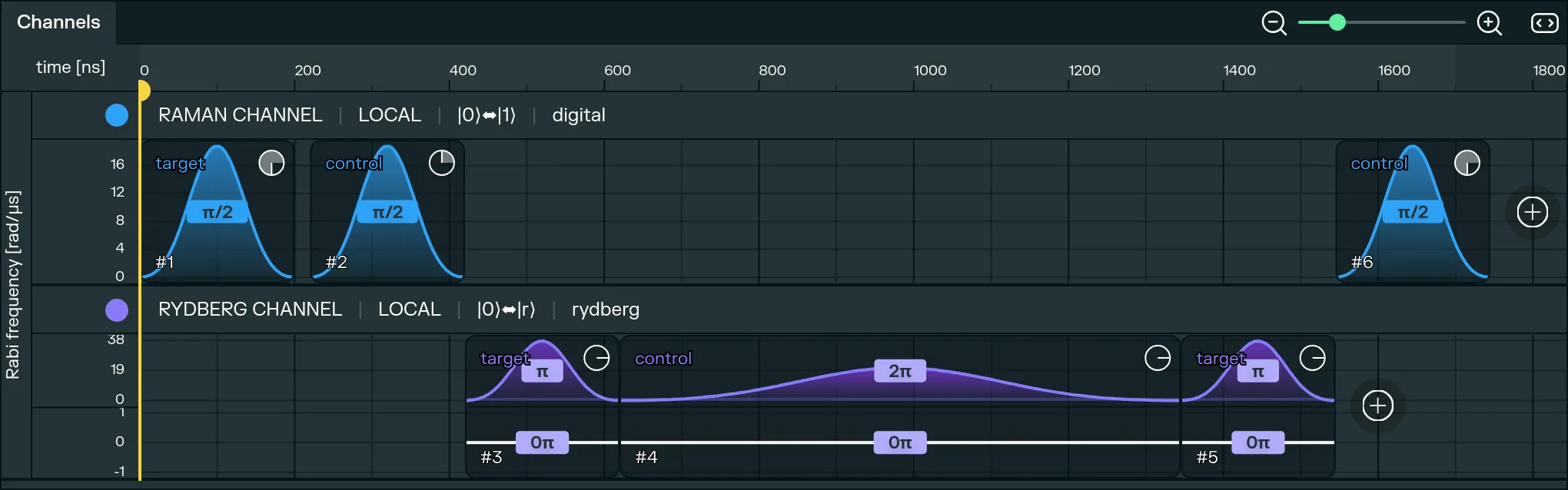Image resolution: width=1568 pixels, height=490 pixels.
Task: Click the zoom level slider handle
Action: (1337, 23)
